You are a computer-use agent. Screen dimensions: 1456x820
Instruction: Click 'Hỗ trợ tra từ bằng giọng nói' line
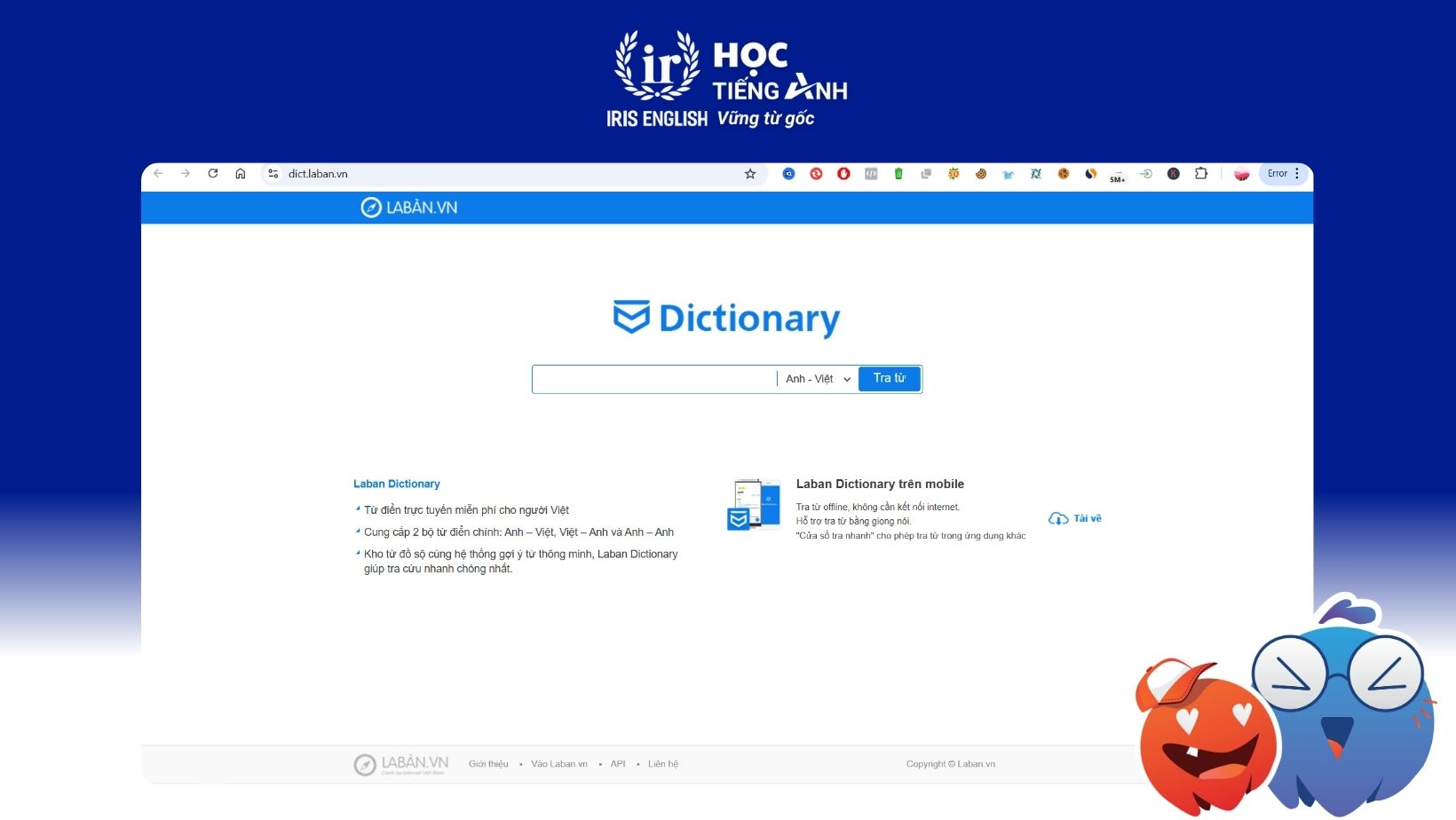click(x=853, y=522)
